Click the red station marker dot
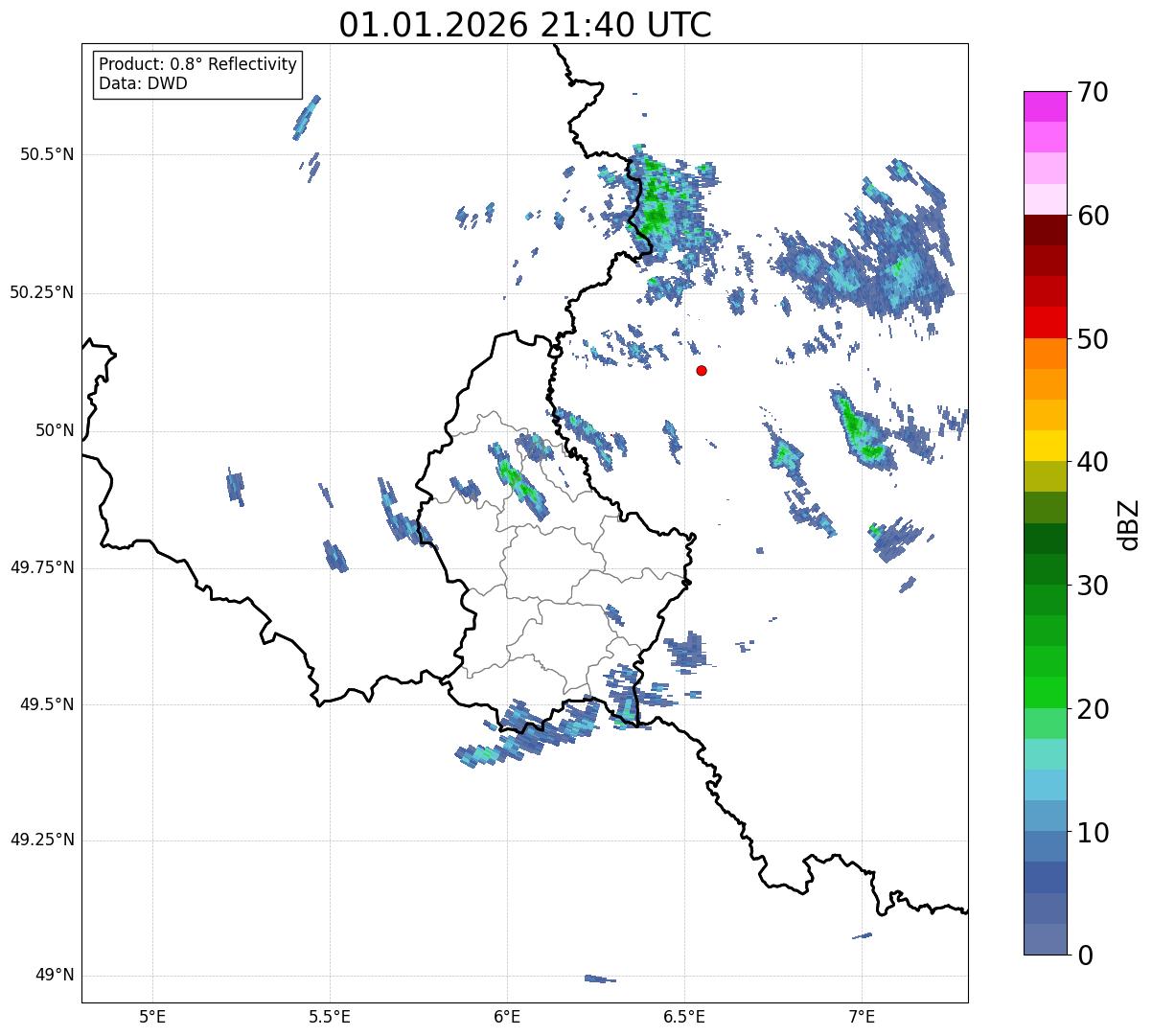Viewport: 1152px width, 1036px height. click(x=702, y=370)
